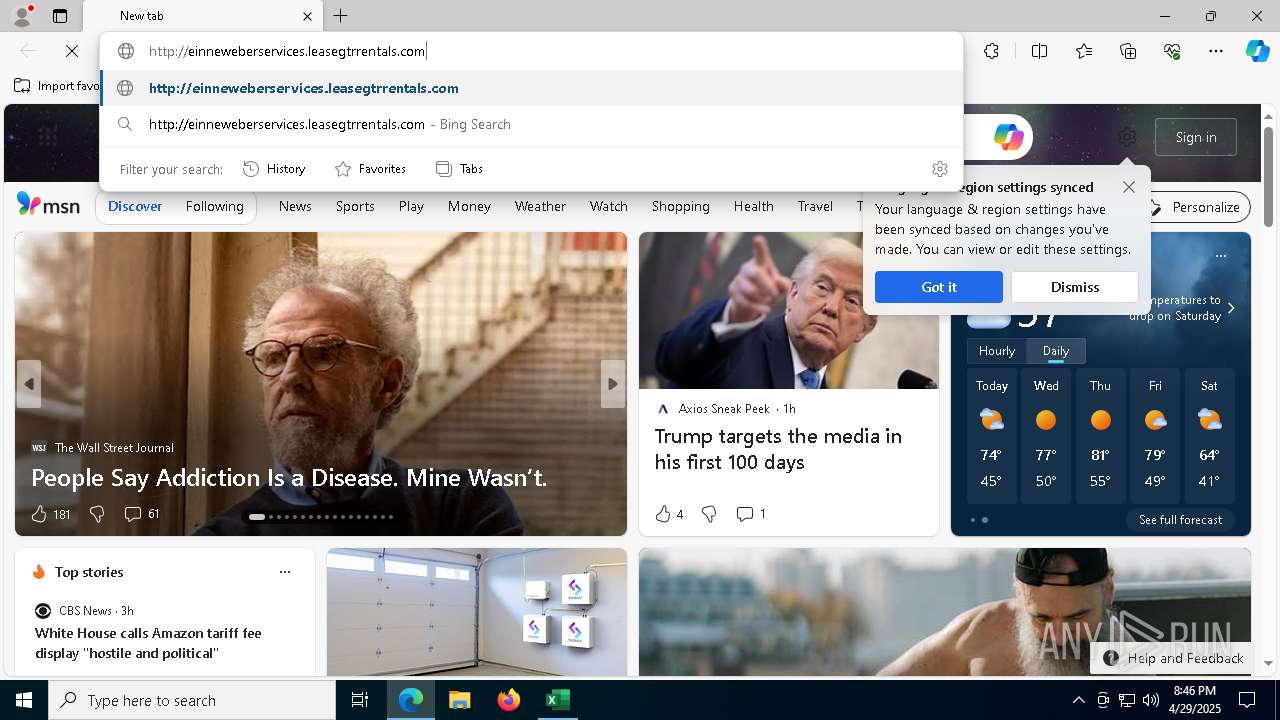1280x720 pixels.
Task: Open Excel from the taskbar
Action: pyautogui.click(x=557, y=700)
